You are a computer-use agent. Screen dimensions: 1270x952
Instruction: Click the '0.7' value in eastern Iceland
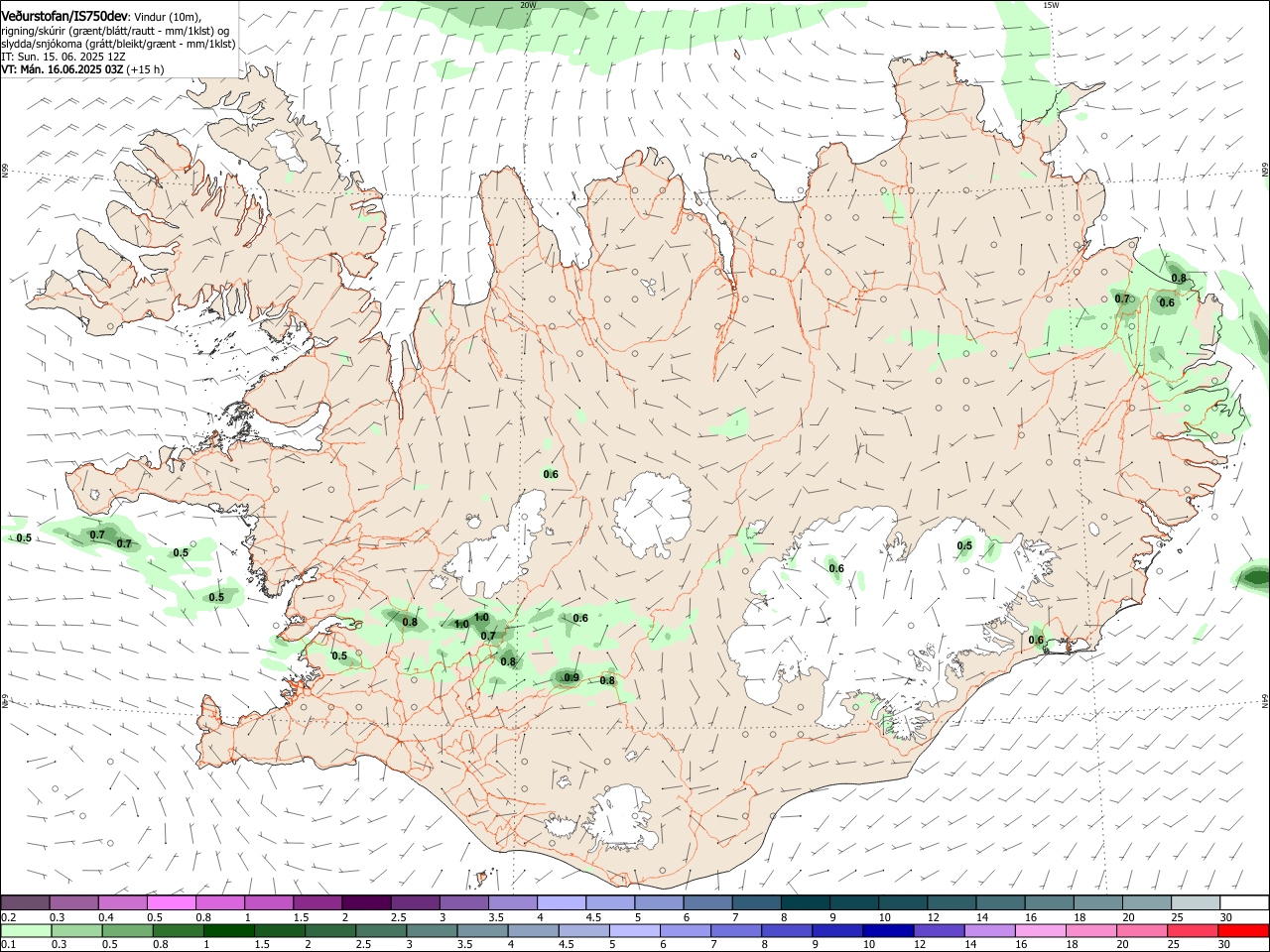[1122, 298]
